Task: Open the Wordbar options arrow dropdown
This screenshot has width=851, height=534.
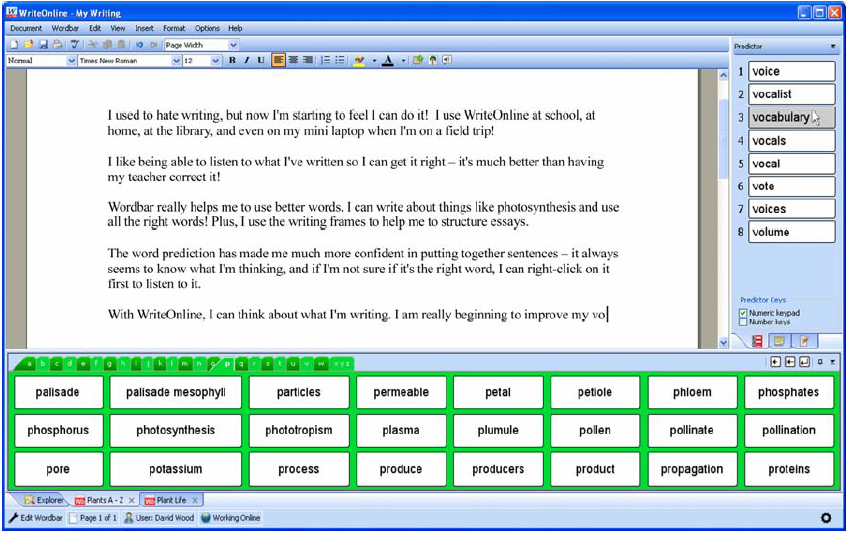Action: 833,362
